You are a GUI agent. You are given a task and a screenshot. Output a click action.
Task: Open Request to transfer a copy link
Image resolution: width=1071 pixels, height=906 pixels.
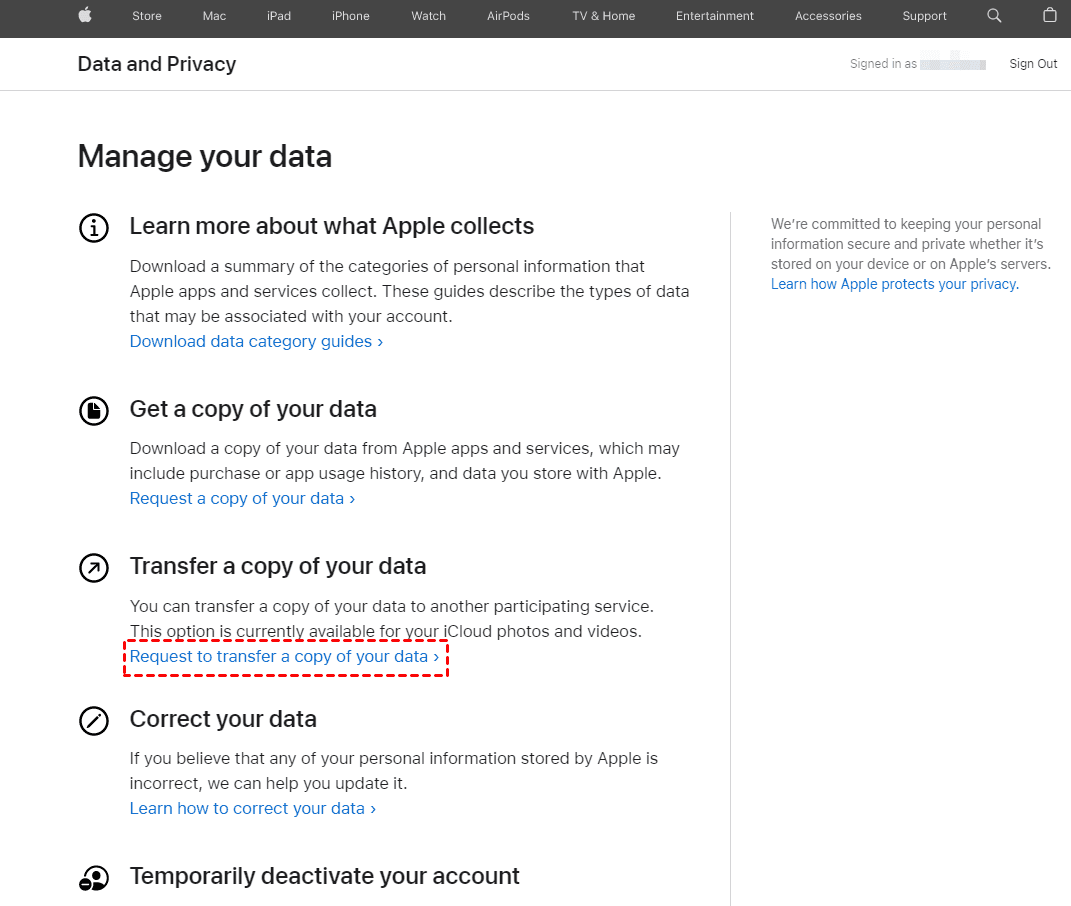(284, 657)
